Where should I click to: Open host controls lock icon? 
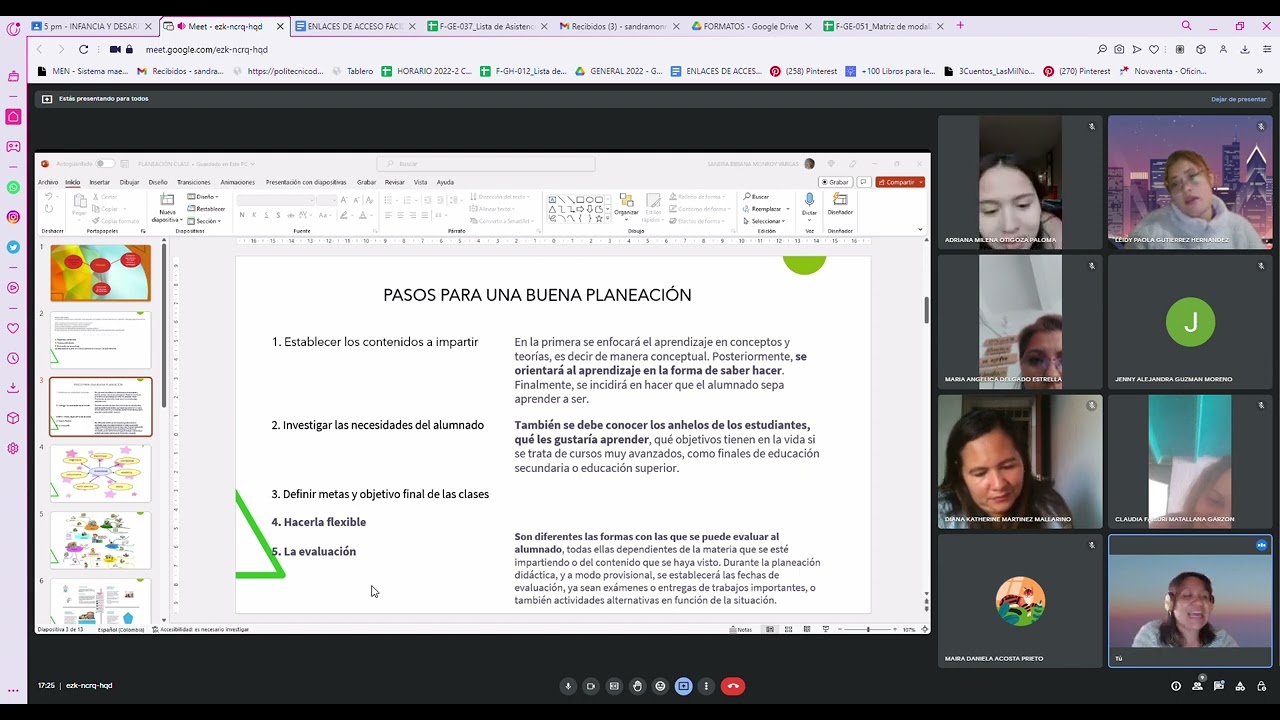(1262, 686)
